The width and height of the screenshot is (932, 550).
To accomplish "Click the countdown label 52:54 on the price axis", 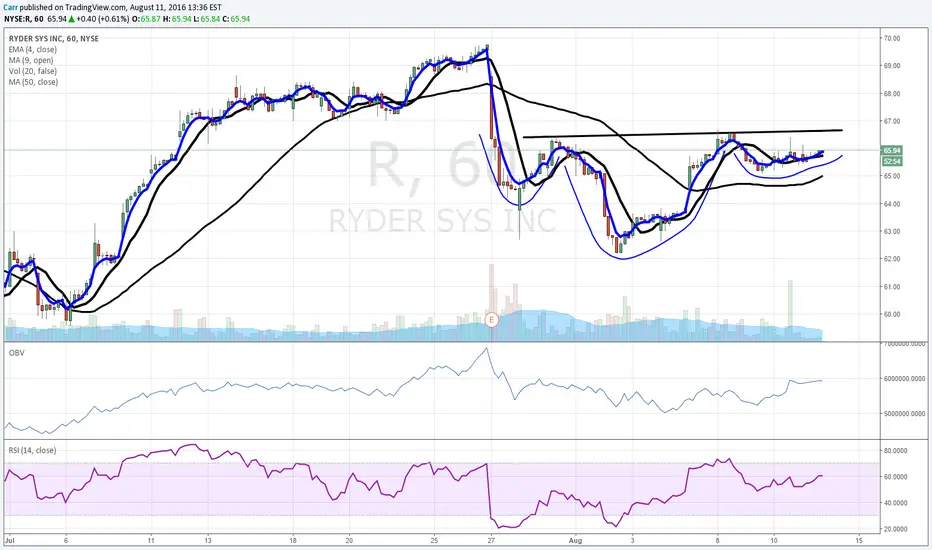I will [892, 161].
